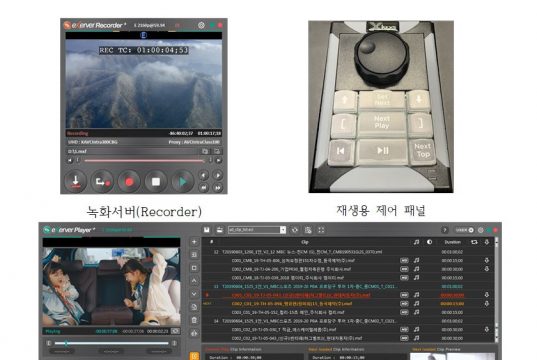Image resolution: width=537 pixels, height=360 pixels.
Task: Move clip down with chevron-down button
Action: click(194, 294)
